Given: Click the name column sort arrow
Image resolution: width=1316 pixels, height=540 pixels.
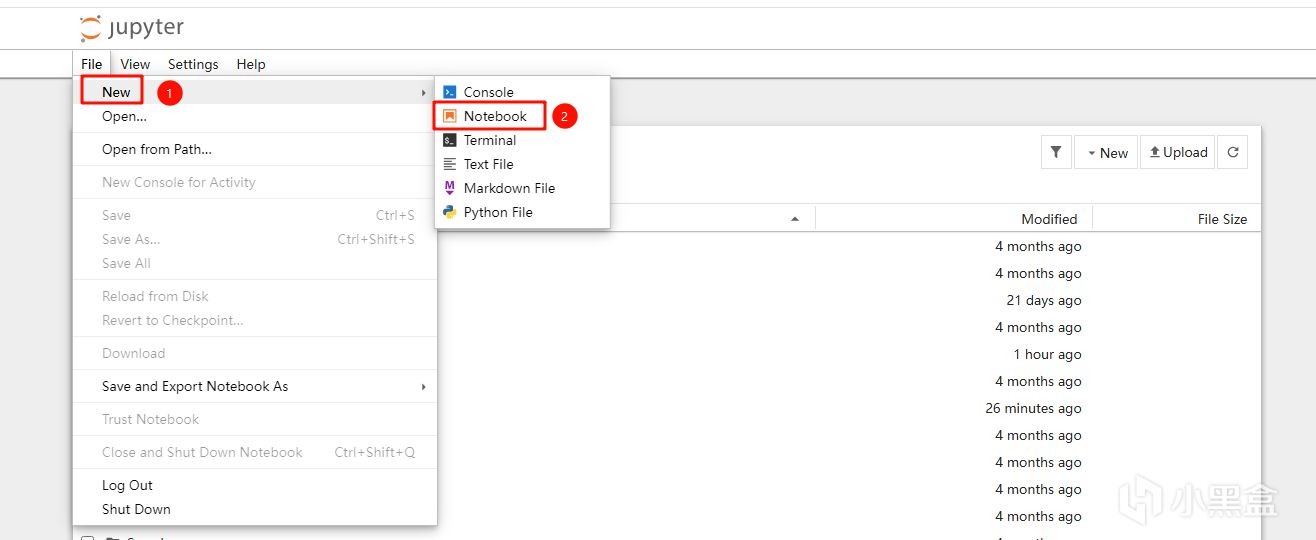Looking at the screenshot, I should [795, 219].
